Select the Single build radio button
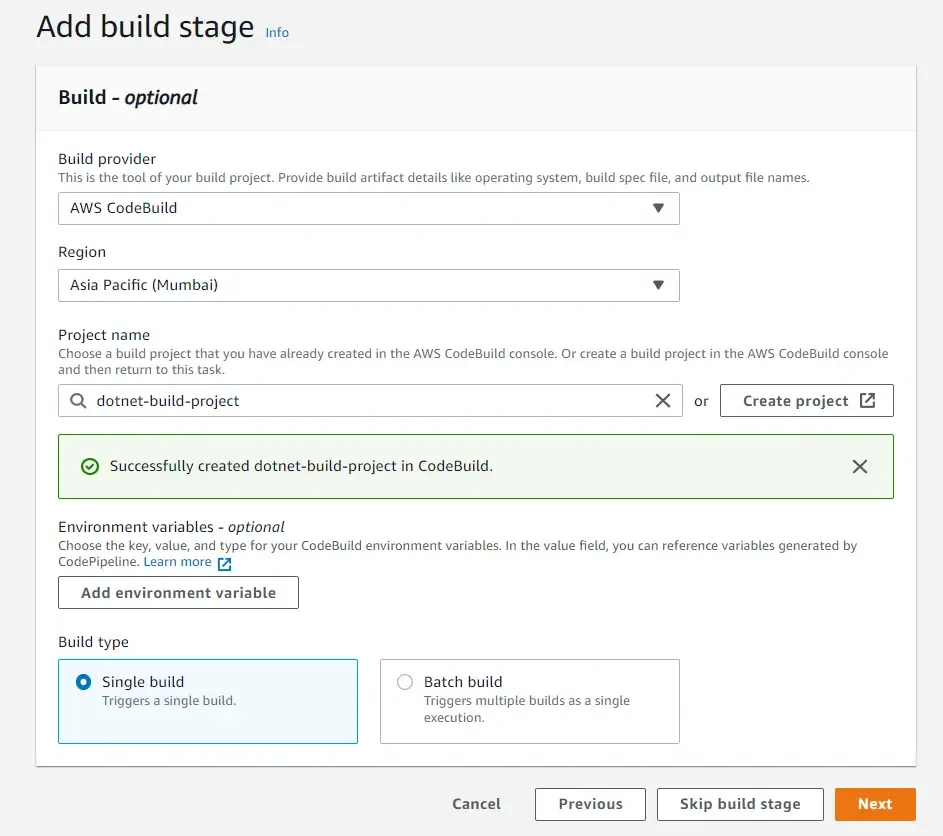This screenshot has width=943, height=836. [x=84, y=682]
